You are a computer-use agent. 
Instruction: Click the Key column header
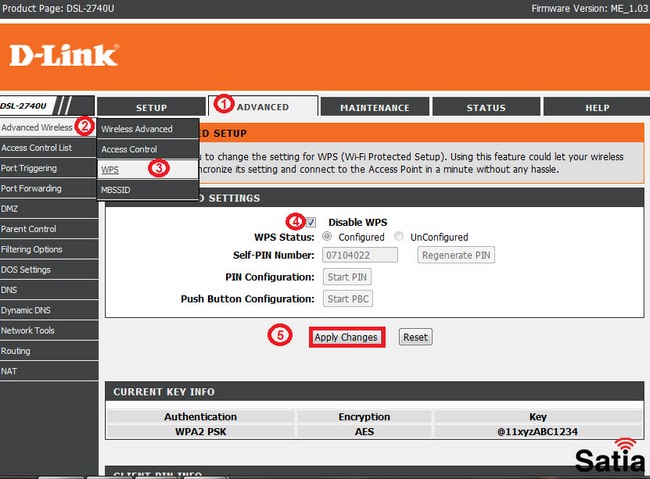[x=538, y=416]
